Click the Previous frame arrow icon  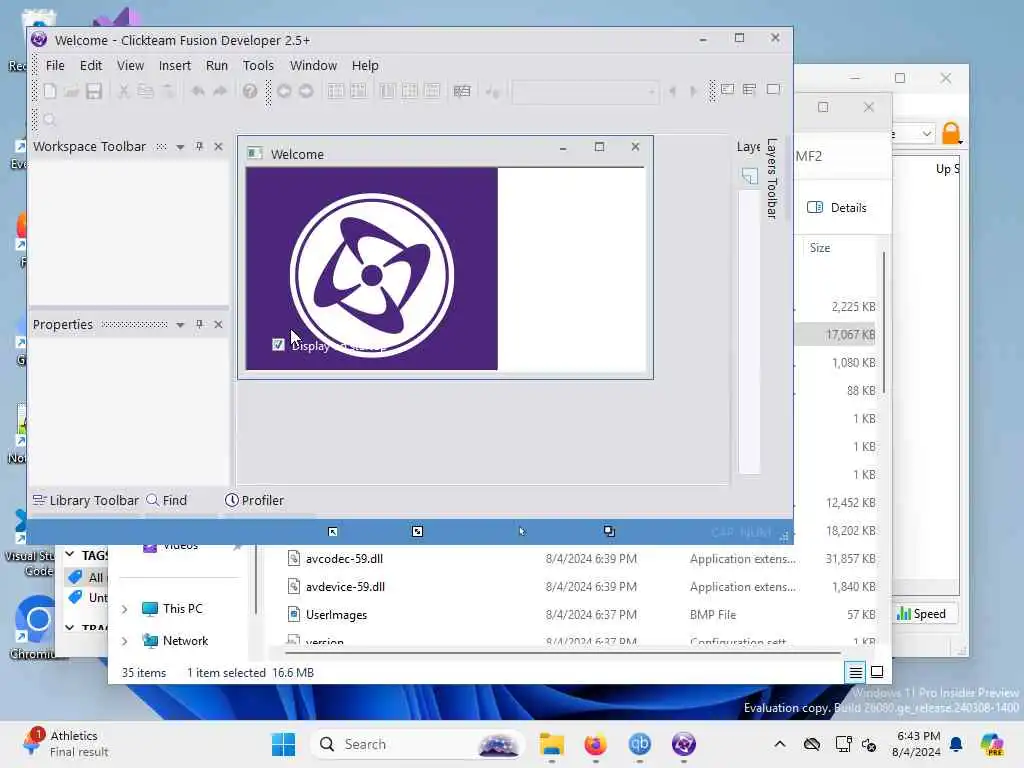(x=672, y=91)
